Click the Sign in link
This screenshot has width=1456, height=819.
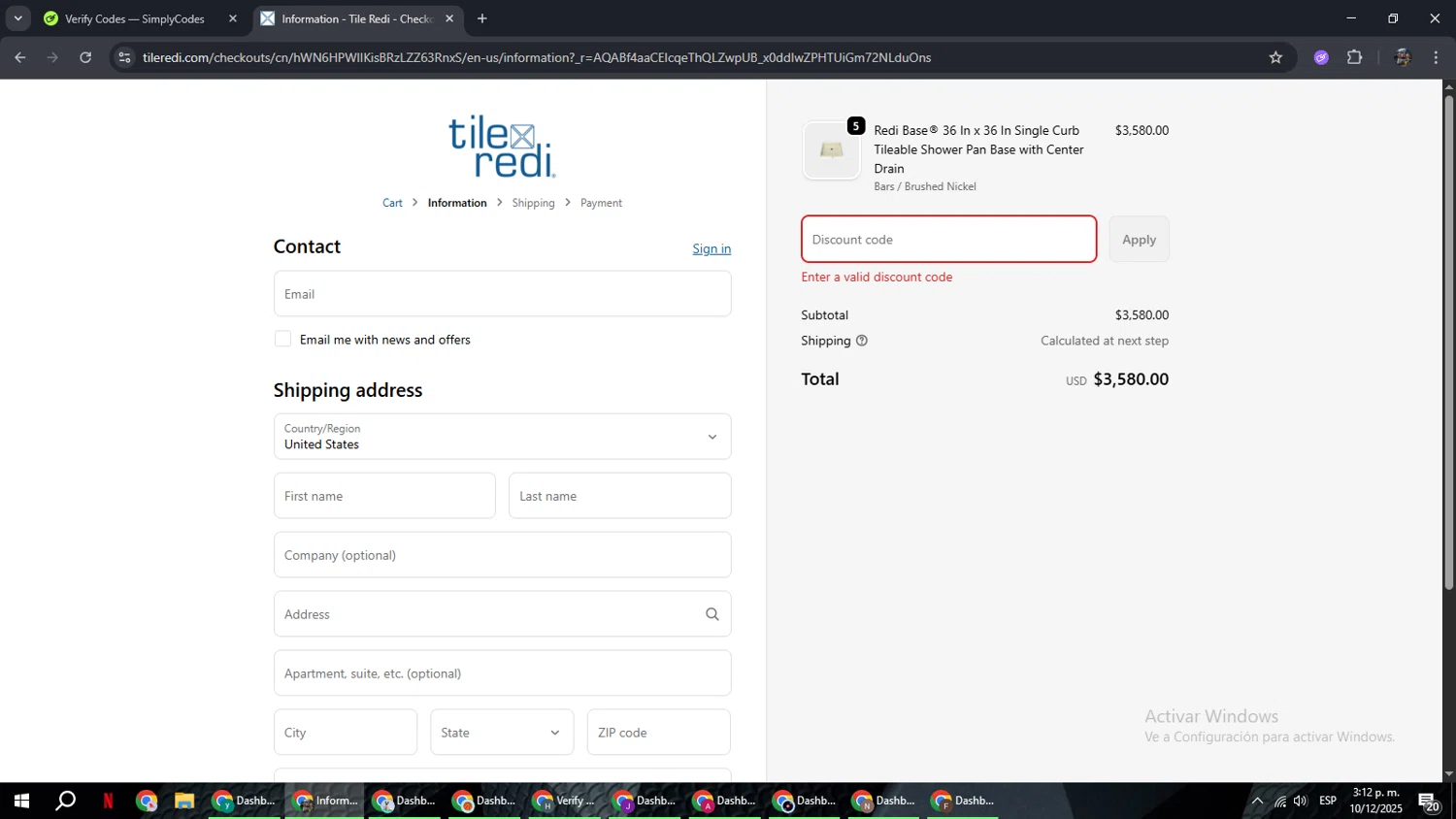coord(711,249)
